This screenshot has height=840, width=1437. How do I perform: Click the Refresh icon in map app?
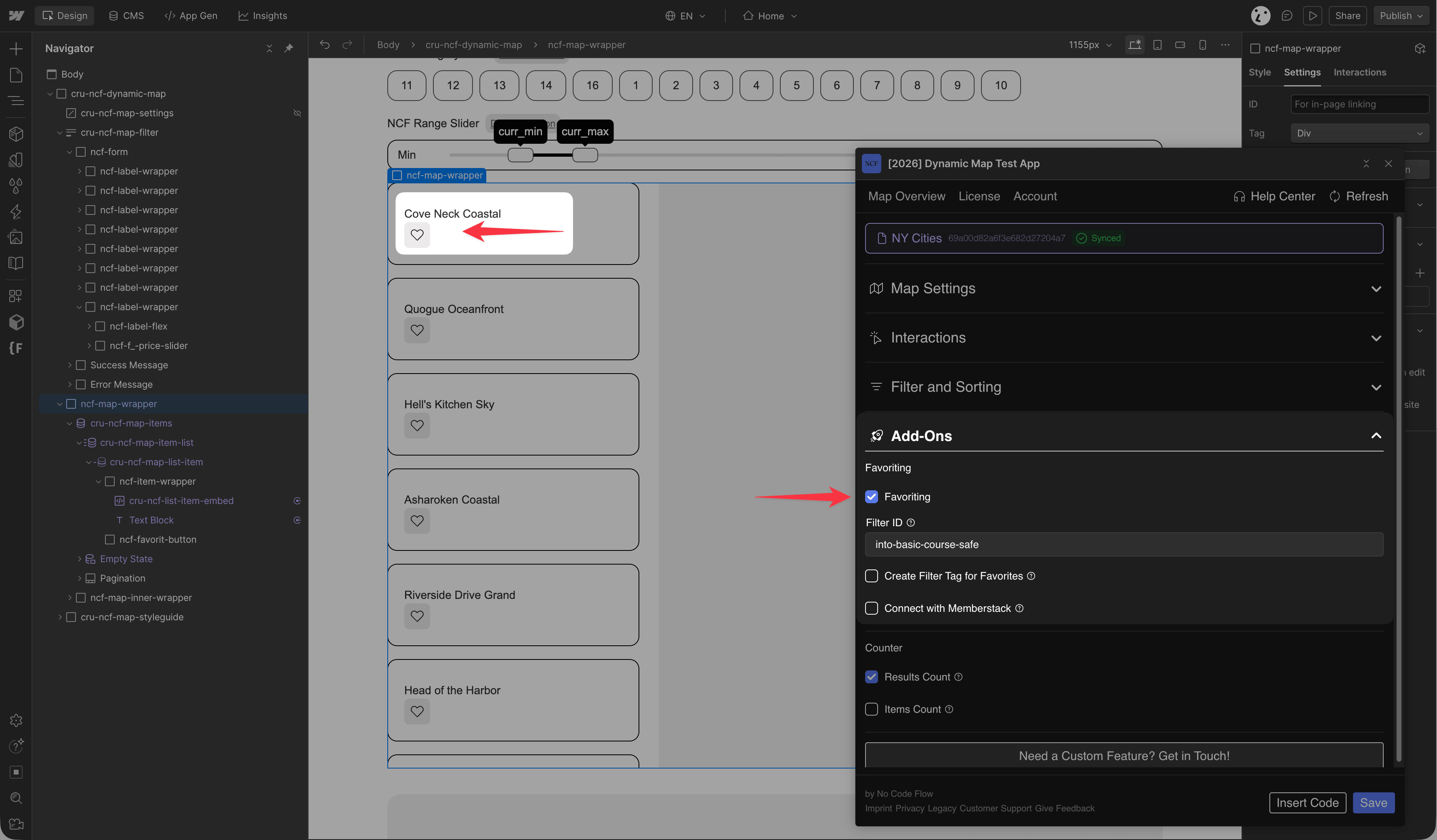point(1335,196)
